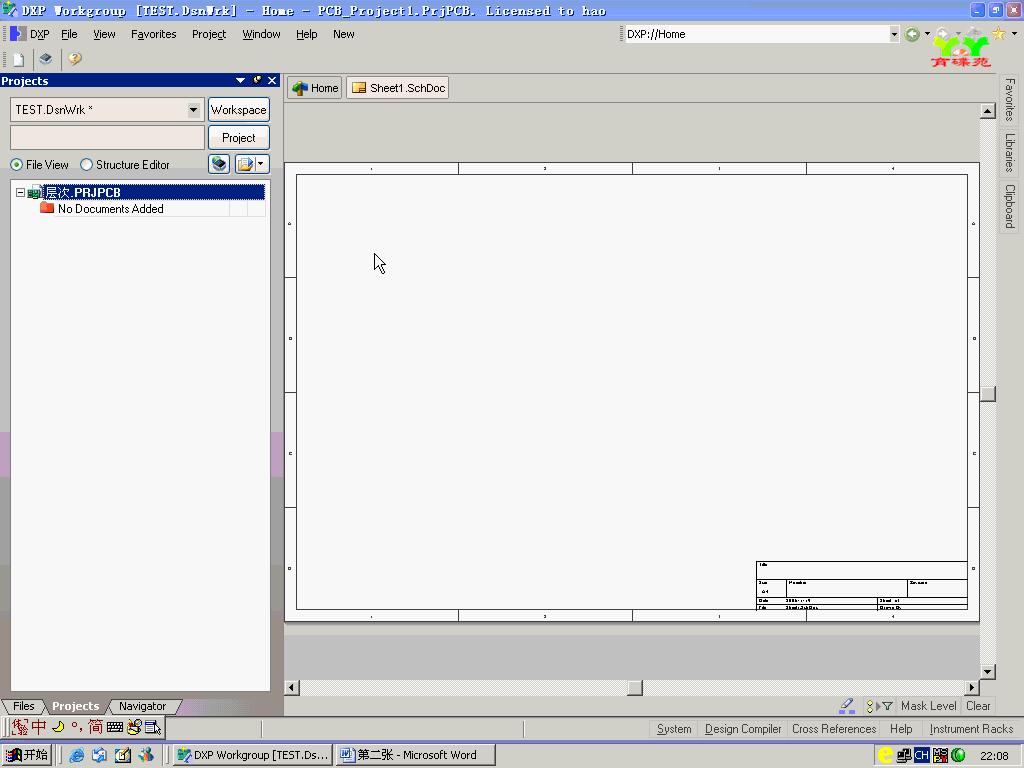The height and width of the screenshot is (768, 1024).
Task: Click the horizontal scrollbar thumb
Action: [x=635, y=688]
